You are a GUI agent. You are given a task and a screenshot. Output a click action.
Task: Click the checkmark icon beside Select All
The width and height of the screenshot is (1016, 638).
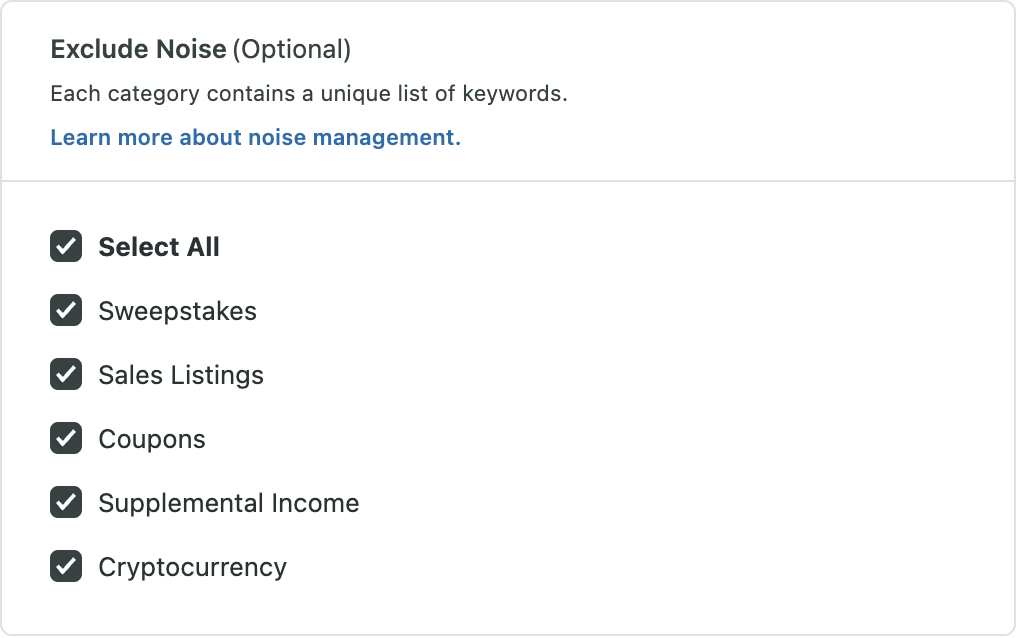click(x=66, y=246)
